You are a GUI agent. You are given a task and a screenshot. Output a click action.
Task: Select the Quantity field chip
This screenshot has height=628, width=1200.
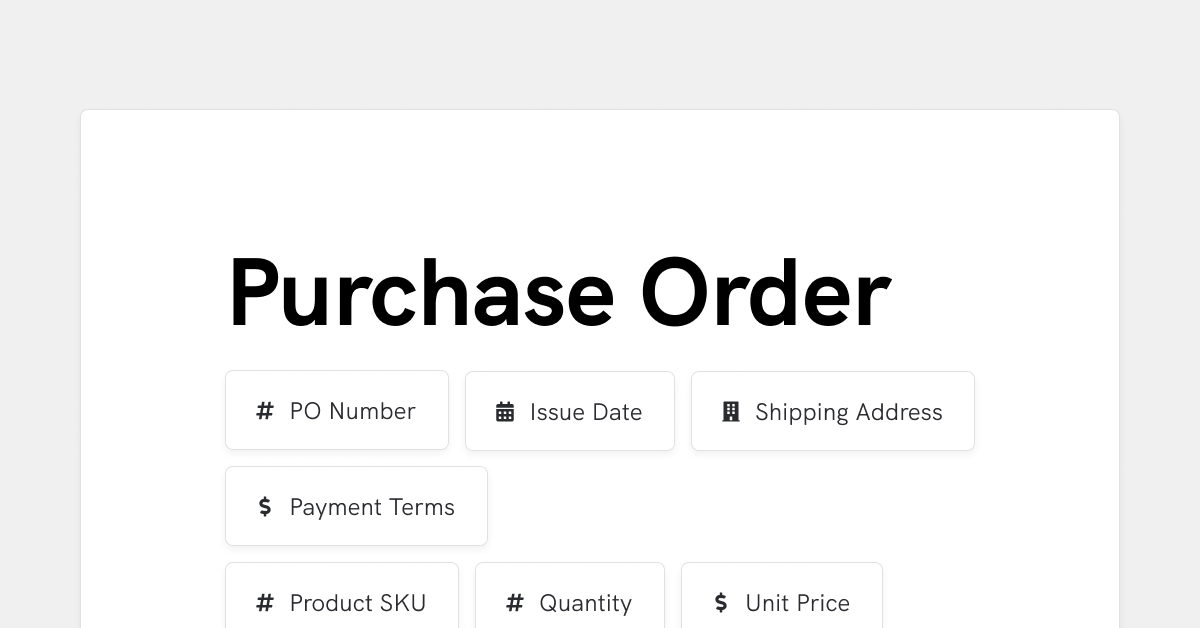570,596
